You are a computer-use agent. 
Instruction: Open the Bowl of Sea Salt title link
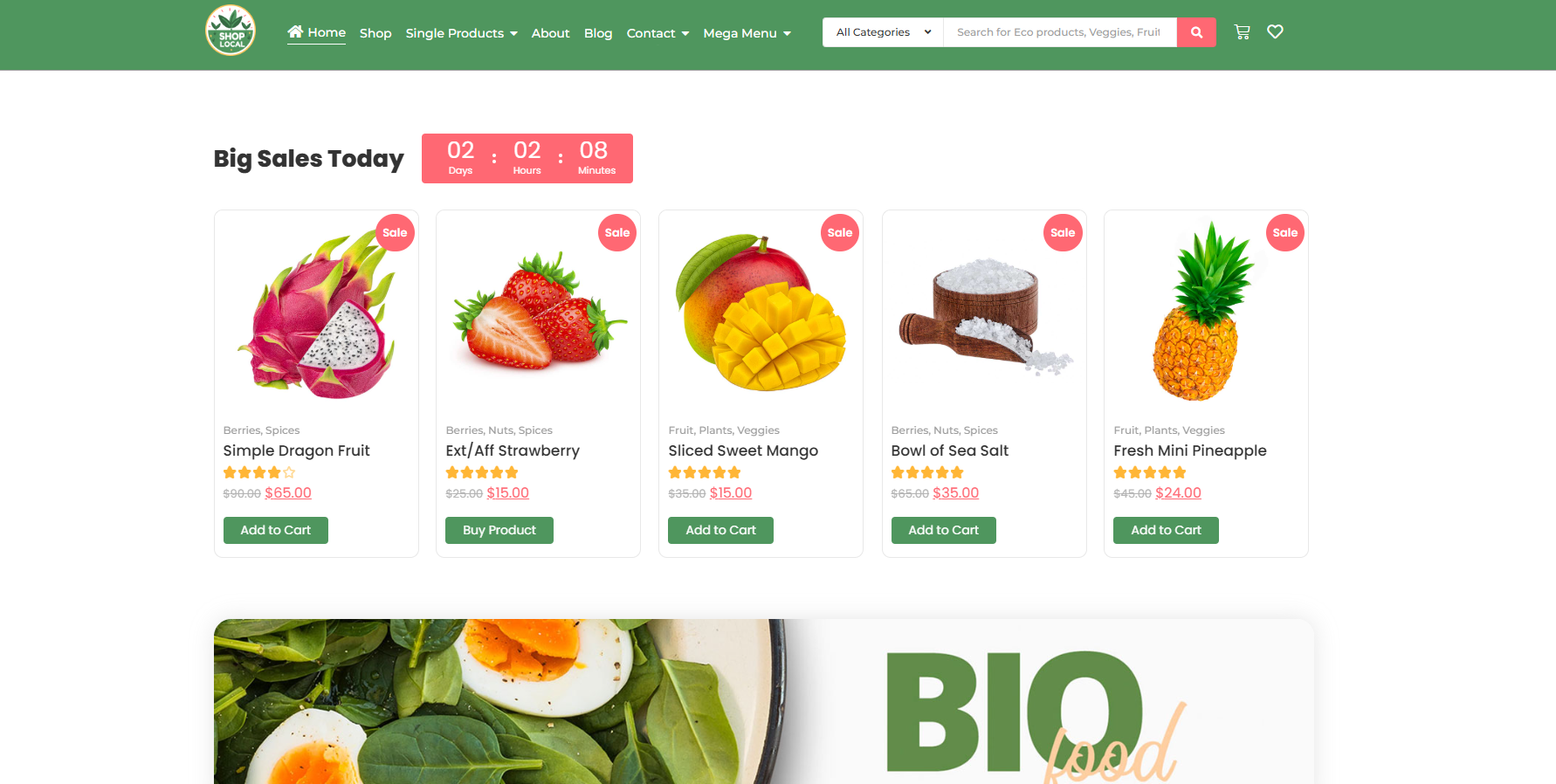tap(949, 450)
